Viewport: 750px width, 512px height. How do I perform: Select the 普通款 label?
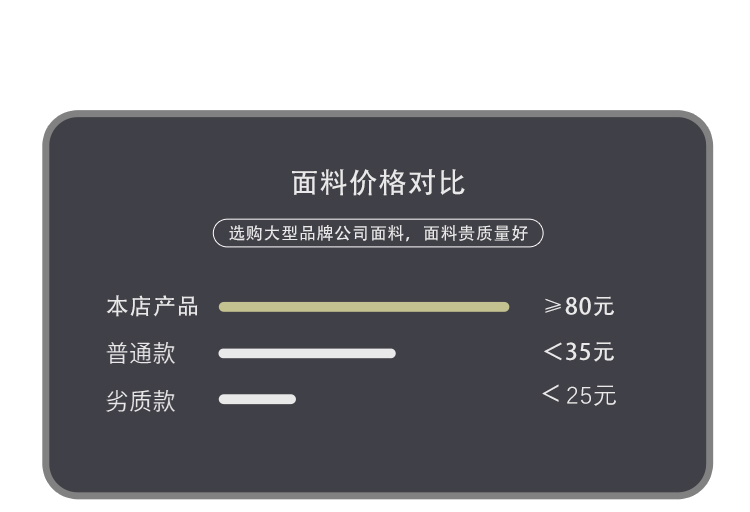point(141,354)
